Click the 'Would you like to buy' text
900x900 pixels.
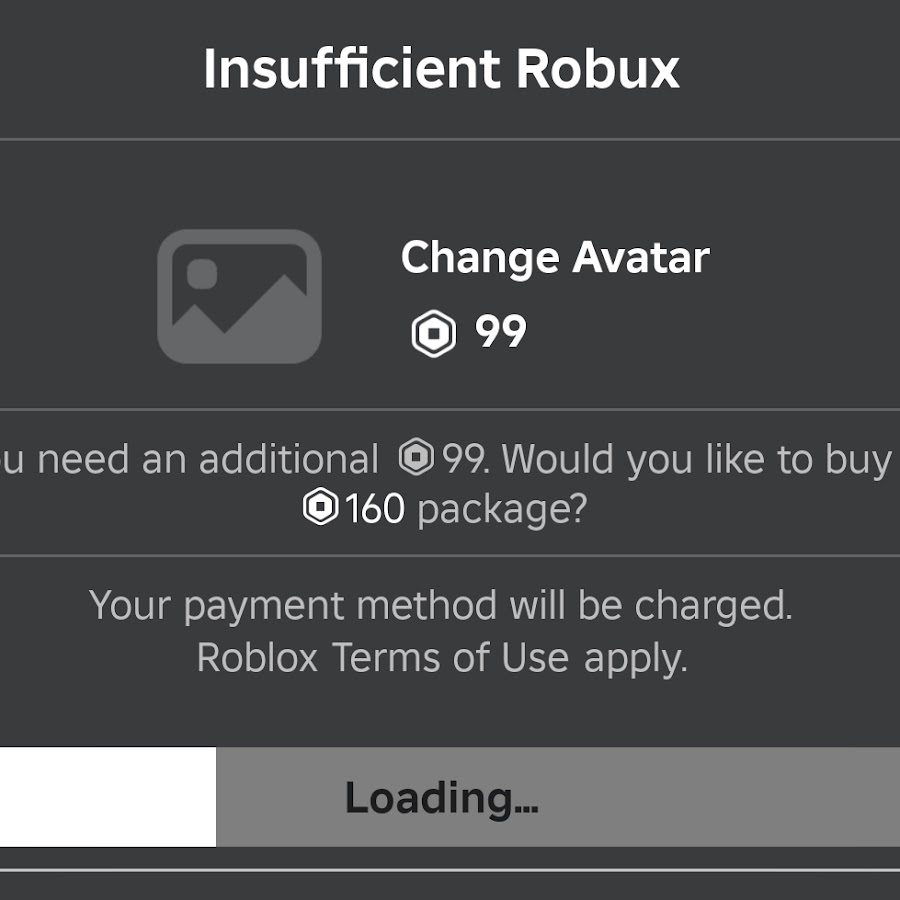[x=697, y=460]
